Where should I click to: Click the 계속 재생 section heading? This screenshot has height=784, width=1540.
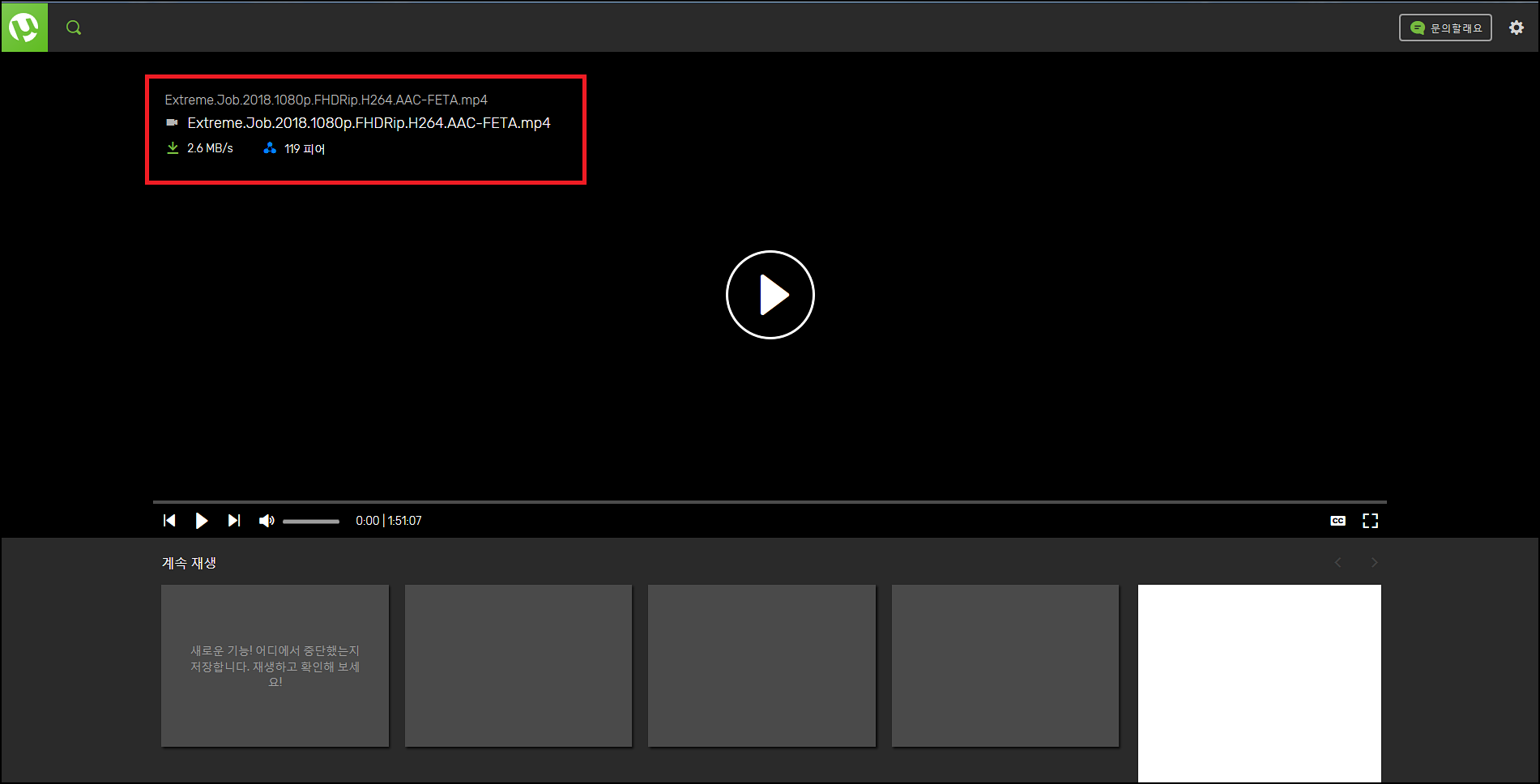[x=189, y=563]
